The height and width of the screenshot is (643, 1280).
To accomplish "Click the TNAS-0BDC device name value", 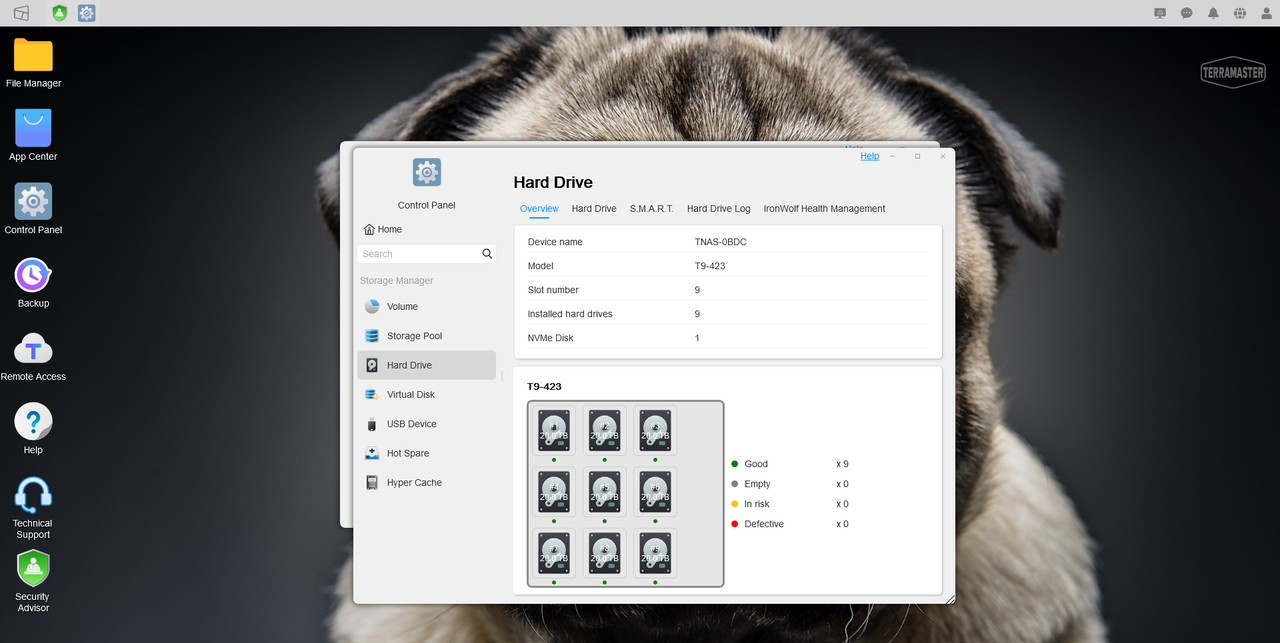I will (721, 242).
